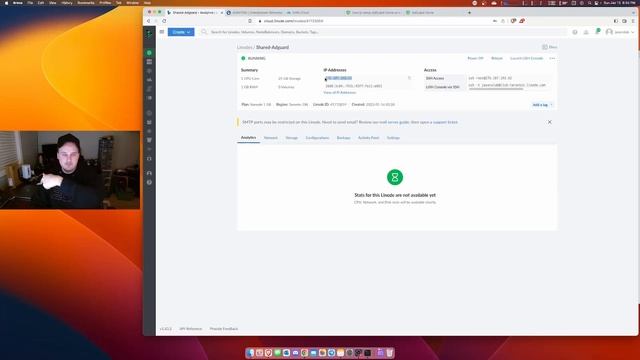The width and height of the screenshot is (640, 360).
Task: Toggle the hamburger navigation menu icon
Action: [x=162, y=32]
